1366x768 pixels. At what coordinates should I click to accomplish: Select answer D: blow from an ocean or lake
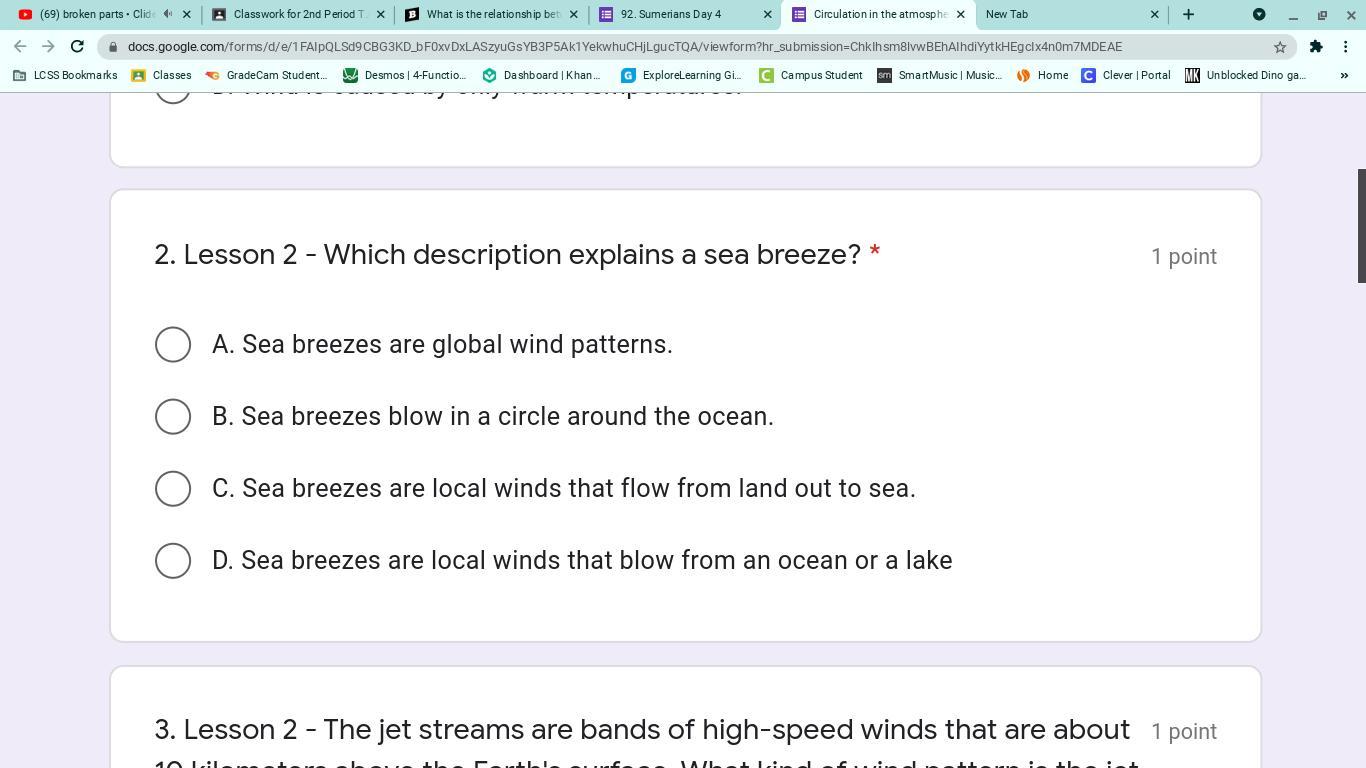coord(173,560)
